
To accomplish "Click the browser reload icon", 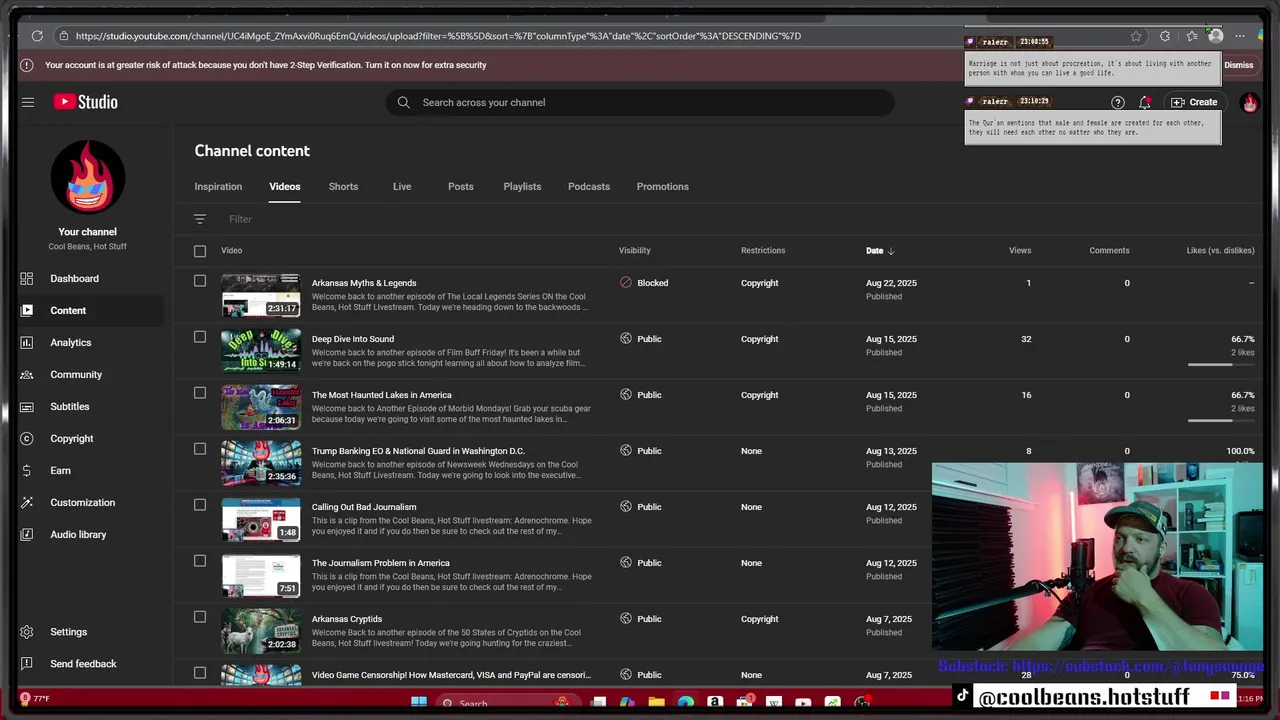I will tap(37, 36).
